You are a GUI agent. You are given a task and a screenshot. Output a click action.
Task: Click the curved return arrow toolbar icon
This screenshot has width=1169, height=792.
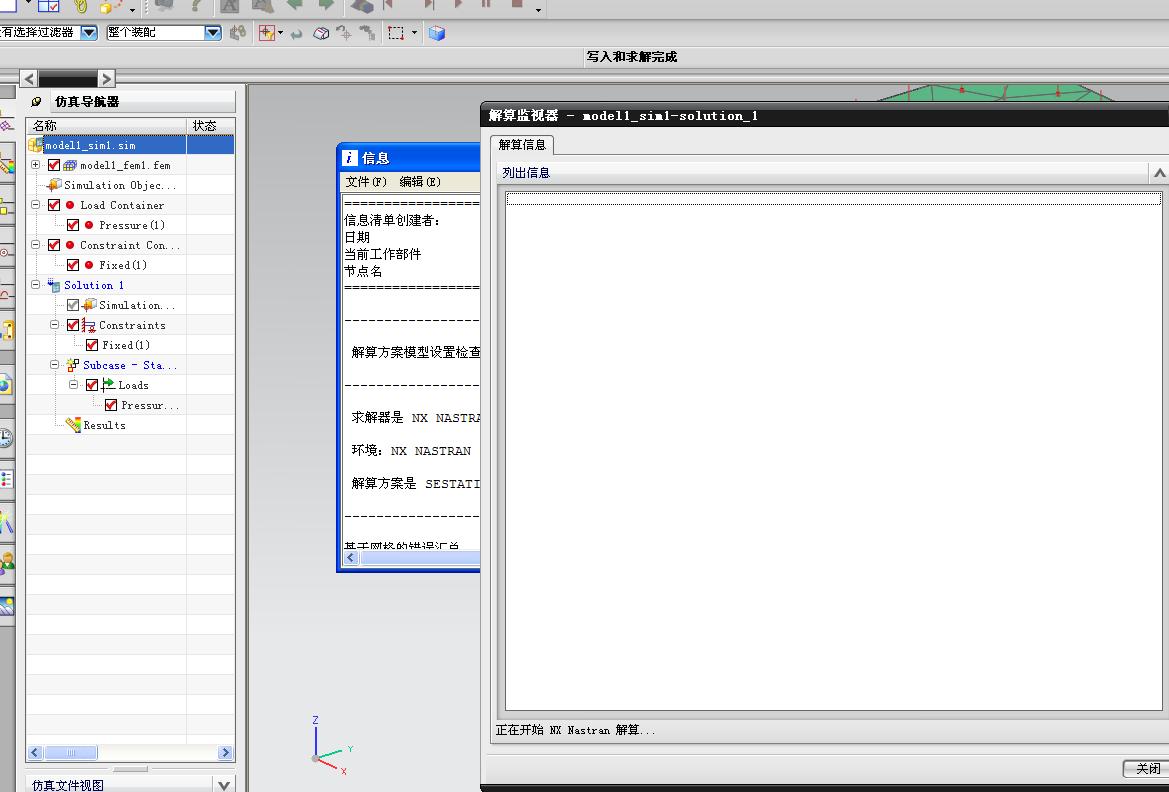296,34
